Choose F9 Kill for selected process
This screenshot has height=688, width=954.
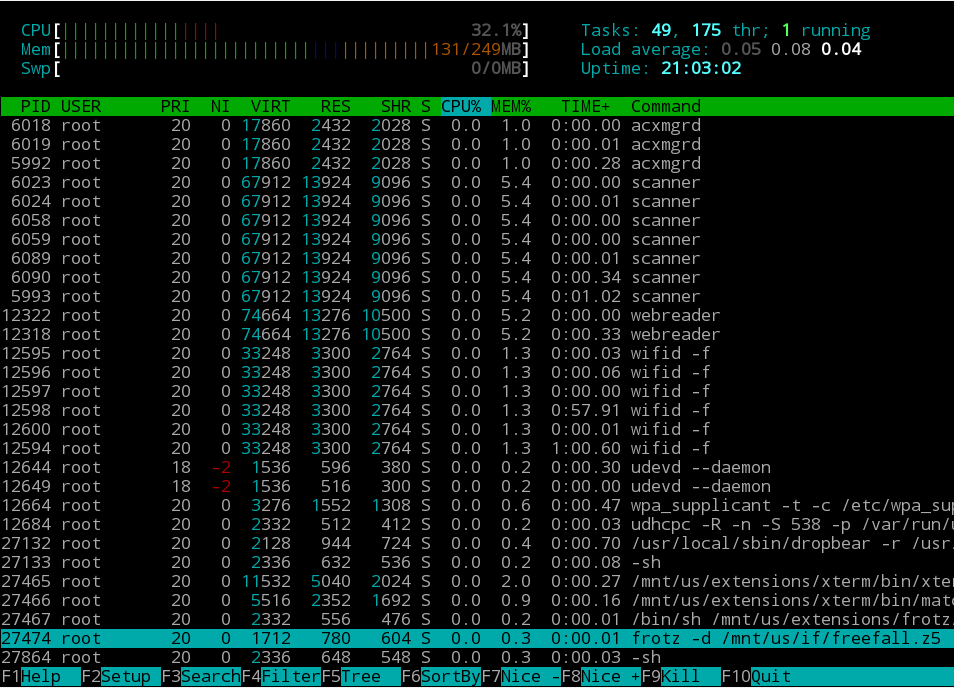(x=681, y=676)
